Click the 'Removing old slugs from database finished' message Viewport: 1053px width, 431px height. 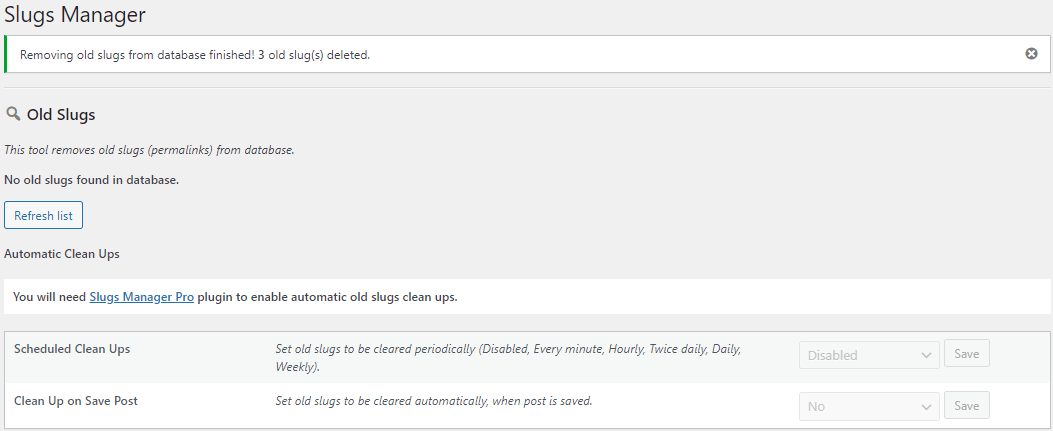click(195, 54)
